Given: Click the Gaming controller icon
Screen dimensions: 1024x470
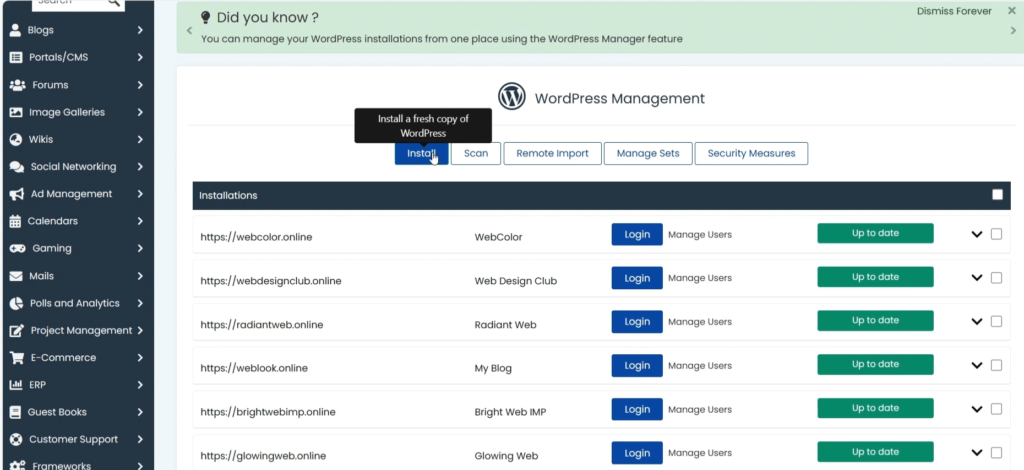Looking at the screenshot, I should pyautogui.click(x=18, y=248).
